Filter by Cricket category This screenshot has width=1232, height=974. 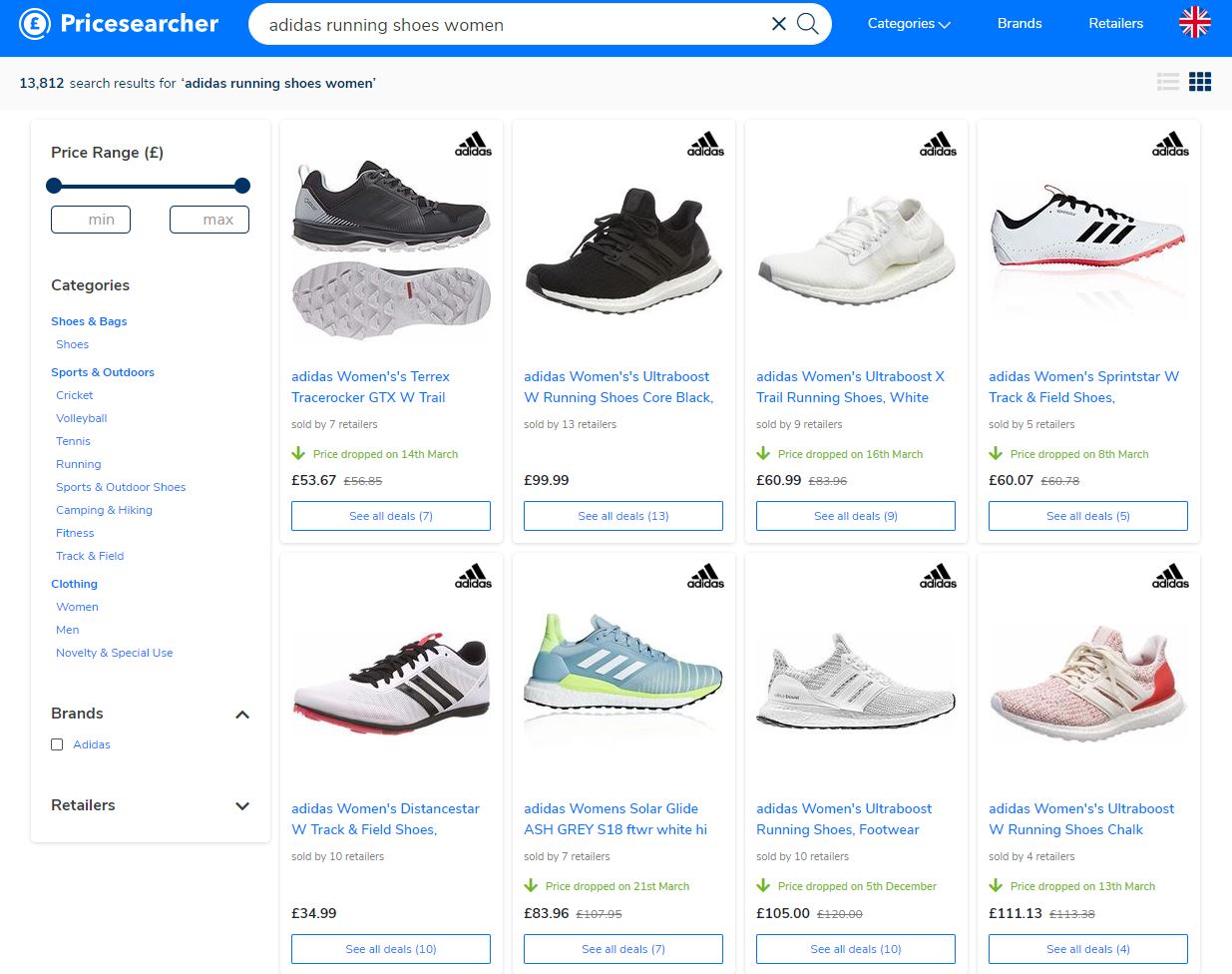tap(75, 395)
